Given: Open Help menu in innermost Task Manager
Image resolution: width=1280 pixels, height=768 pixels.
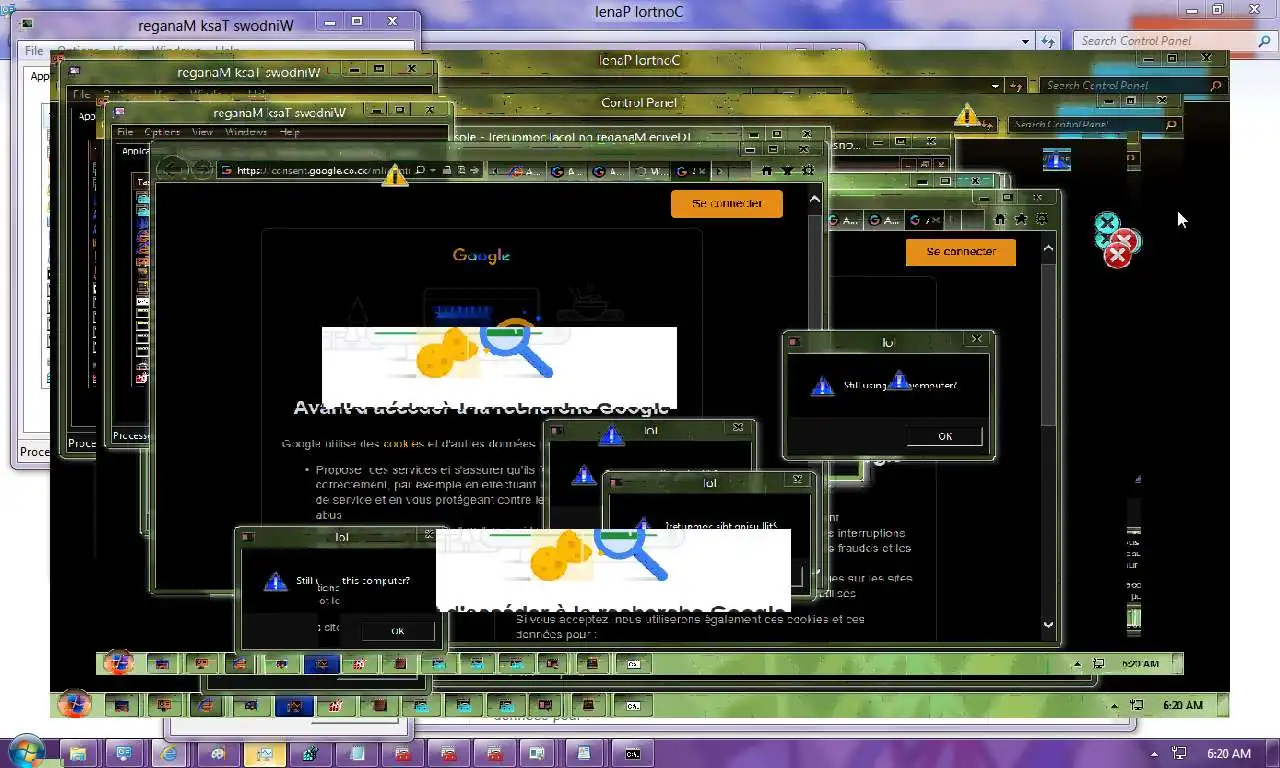Looking at the screenshot, I should (x=290, y=132).
